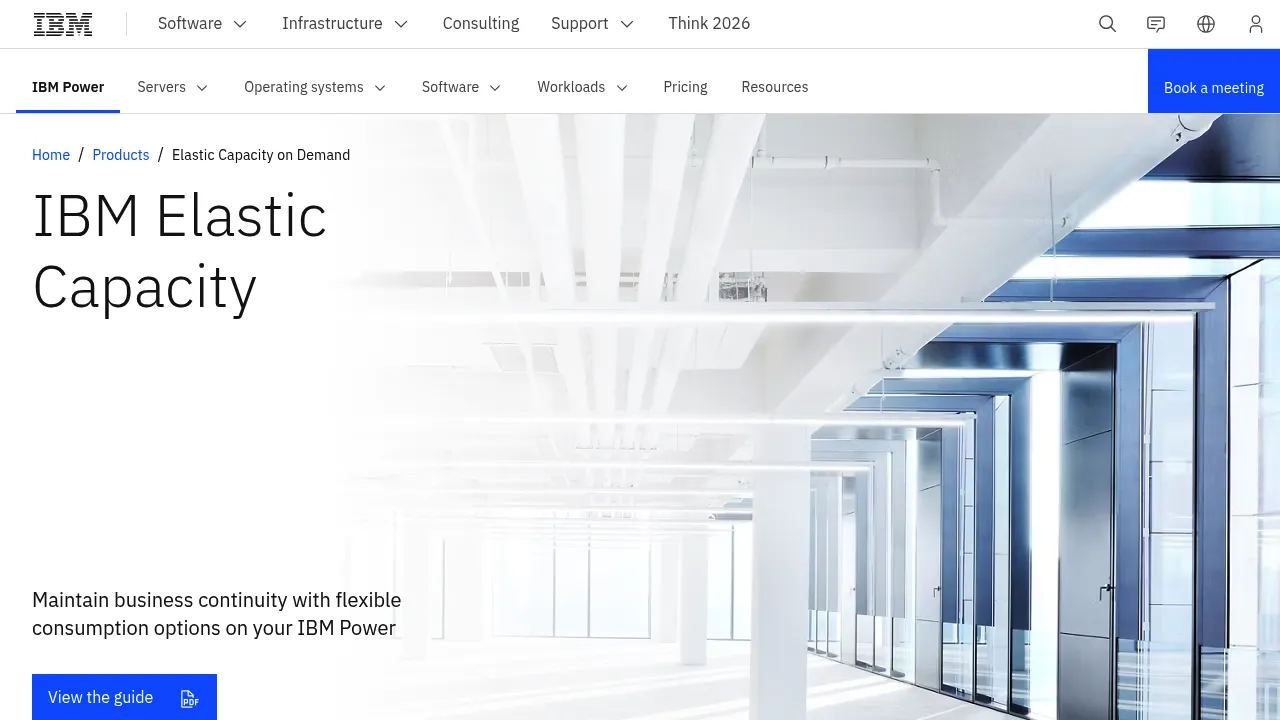Follow the Products breadcrumb link

121,155
